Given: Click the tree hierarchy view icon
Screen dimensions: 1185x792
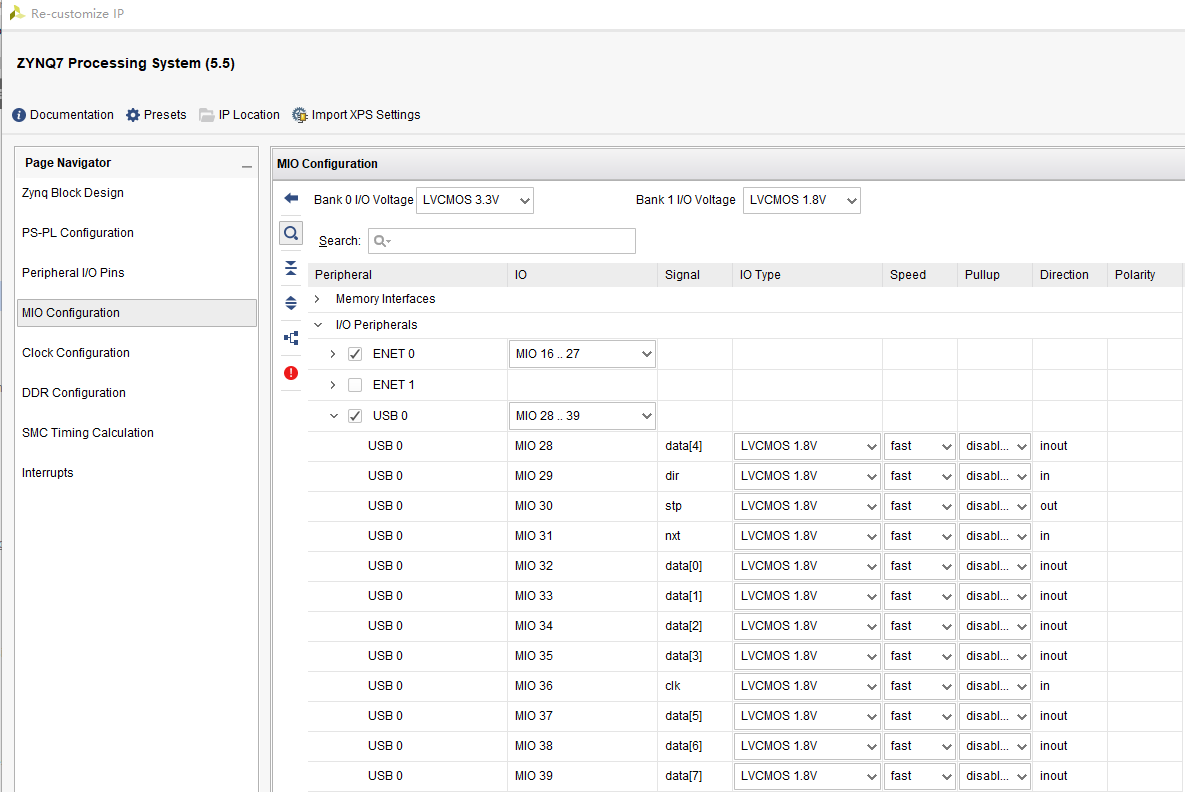Looking at the screenshot, I should [x=291, y=338].
